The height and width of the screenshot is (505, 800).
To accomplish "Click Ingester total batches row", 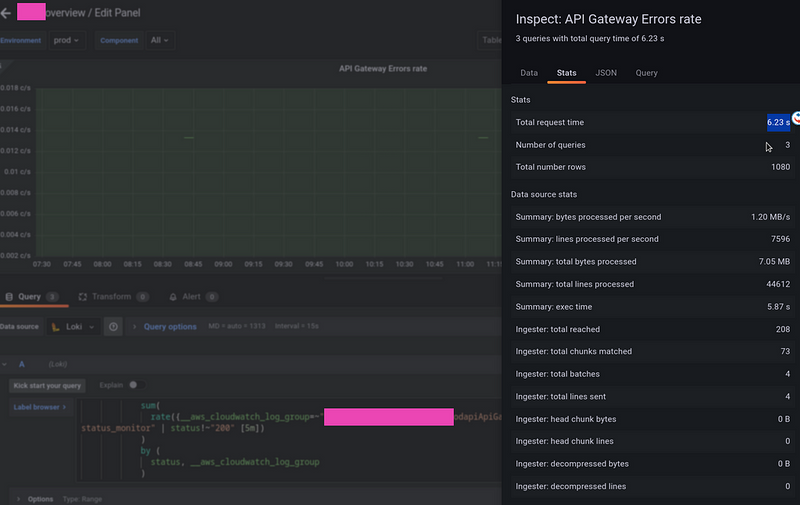I will 653,374.
